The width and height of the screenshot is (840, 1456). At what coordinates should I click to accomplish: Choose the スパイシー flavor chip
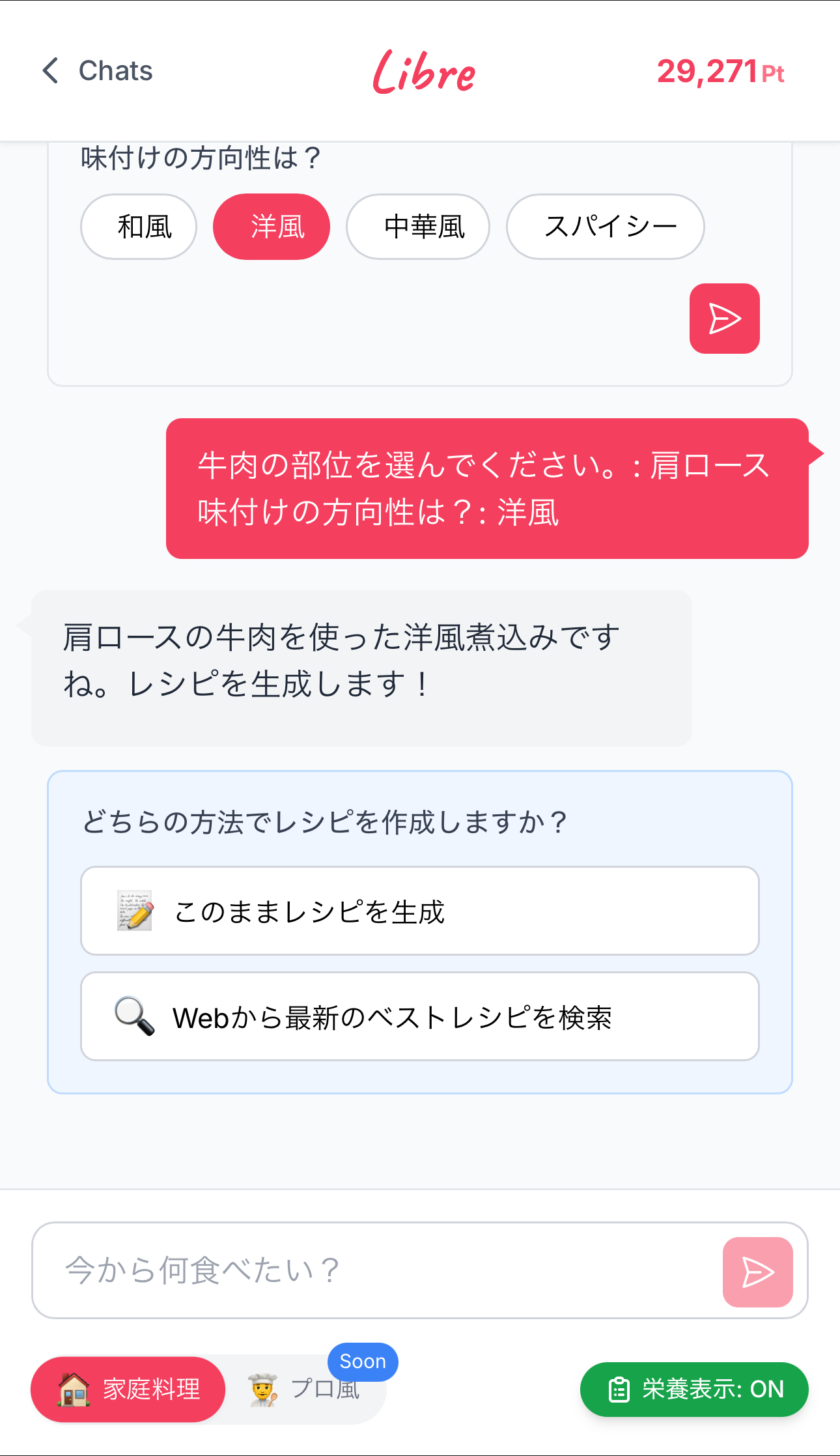pos(605,227)
